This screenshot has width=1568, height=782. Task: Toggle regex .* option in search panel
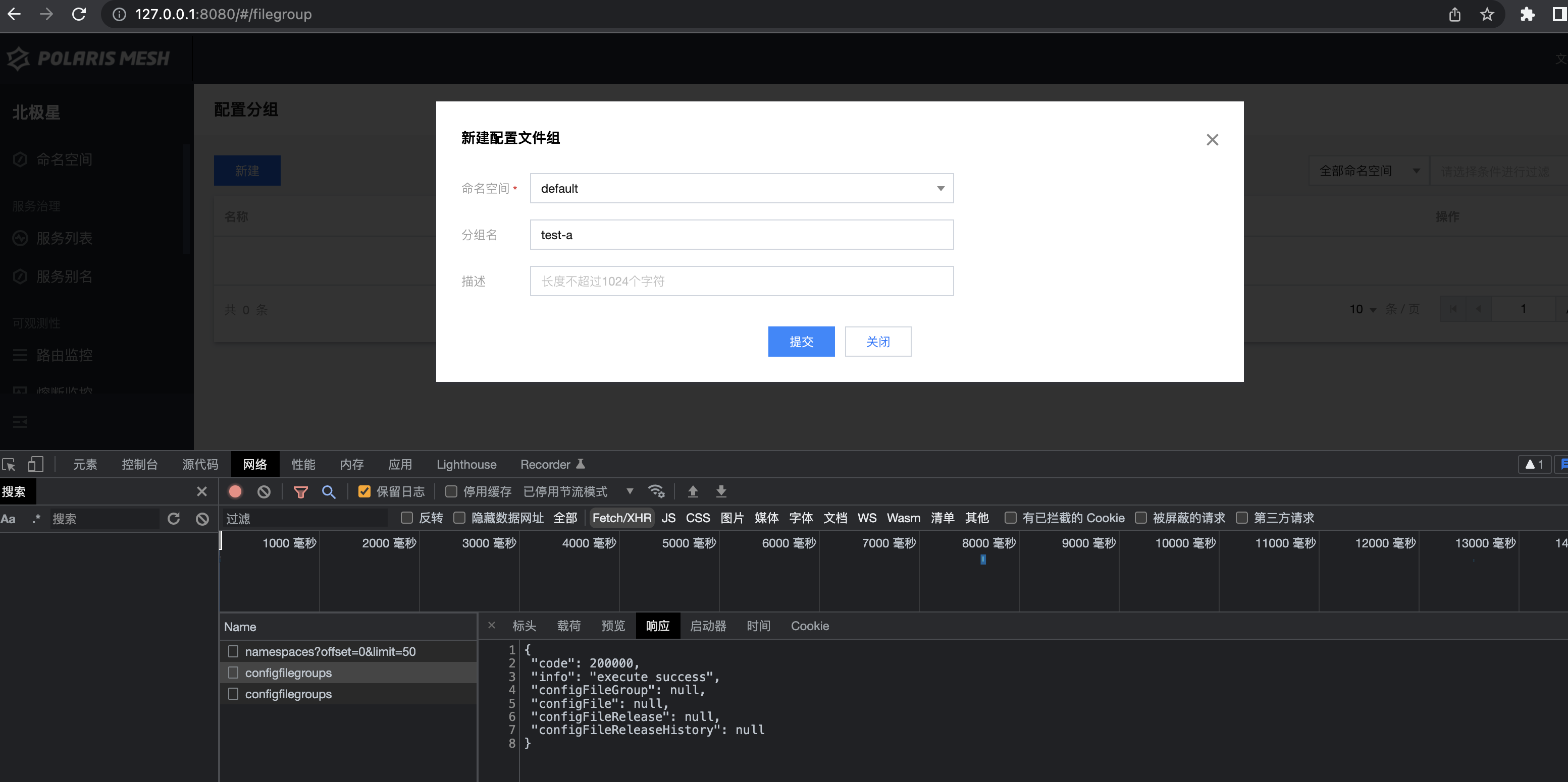click(36, 519)
